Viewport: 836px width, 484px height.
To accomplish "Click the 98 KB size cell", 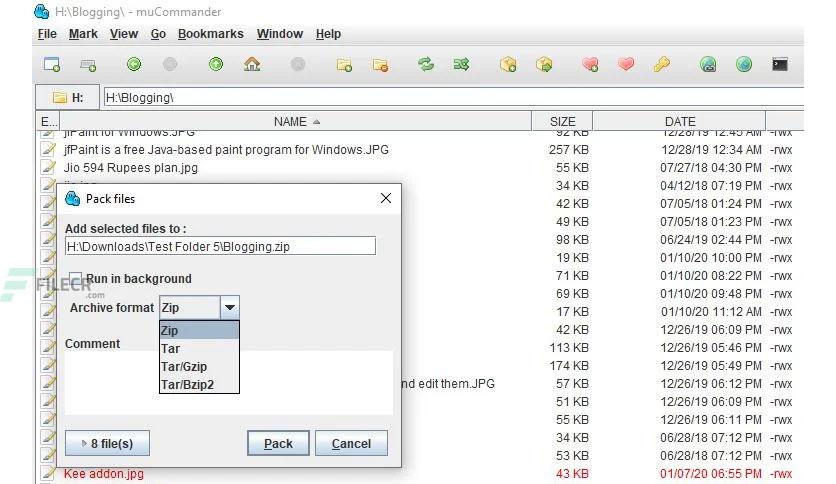I will coord(572,240).
